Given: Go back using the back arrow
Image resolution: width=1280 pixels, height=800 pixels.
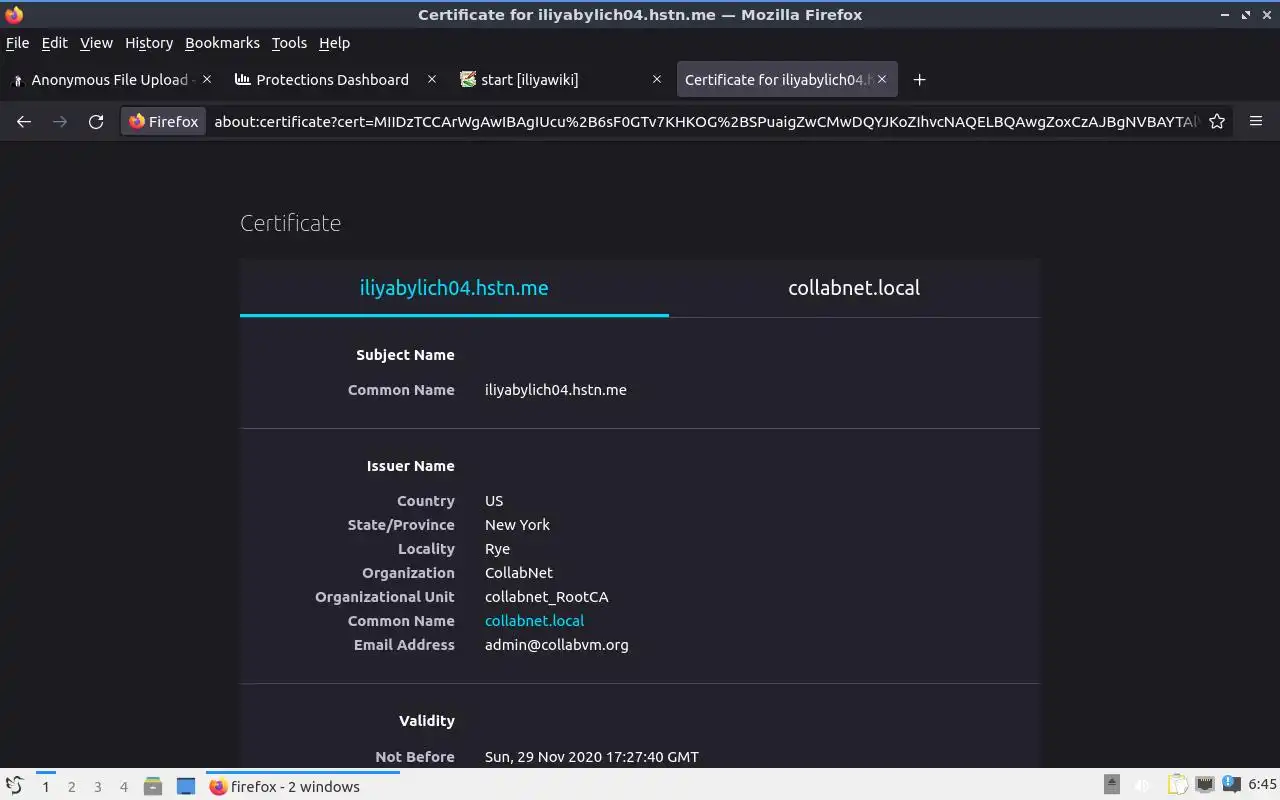Looking at the screenshot, I should click(24, 122).
